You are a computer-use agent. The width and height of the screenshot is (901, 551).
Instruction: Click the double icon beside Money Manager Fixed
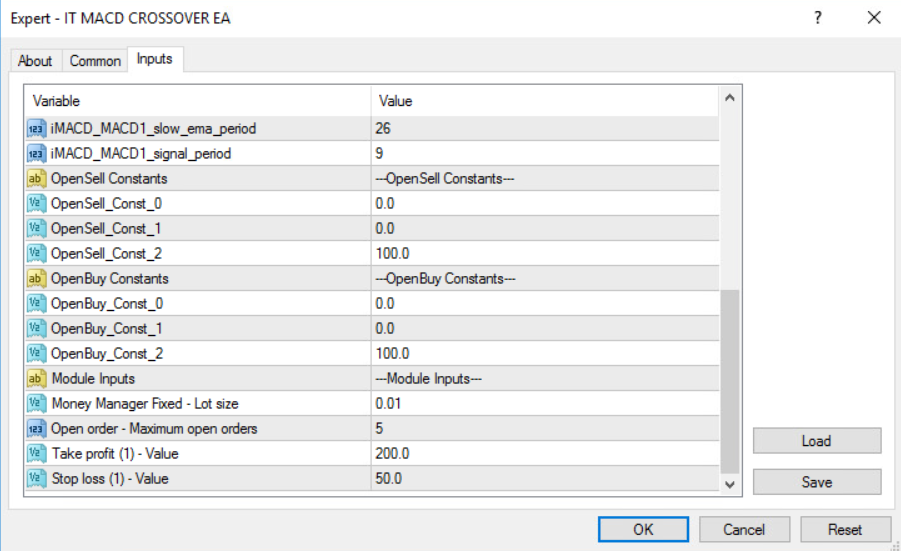[x=36, y=404]
